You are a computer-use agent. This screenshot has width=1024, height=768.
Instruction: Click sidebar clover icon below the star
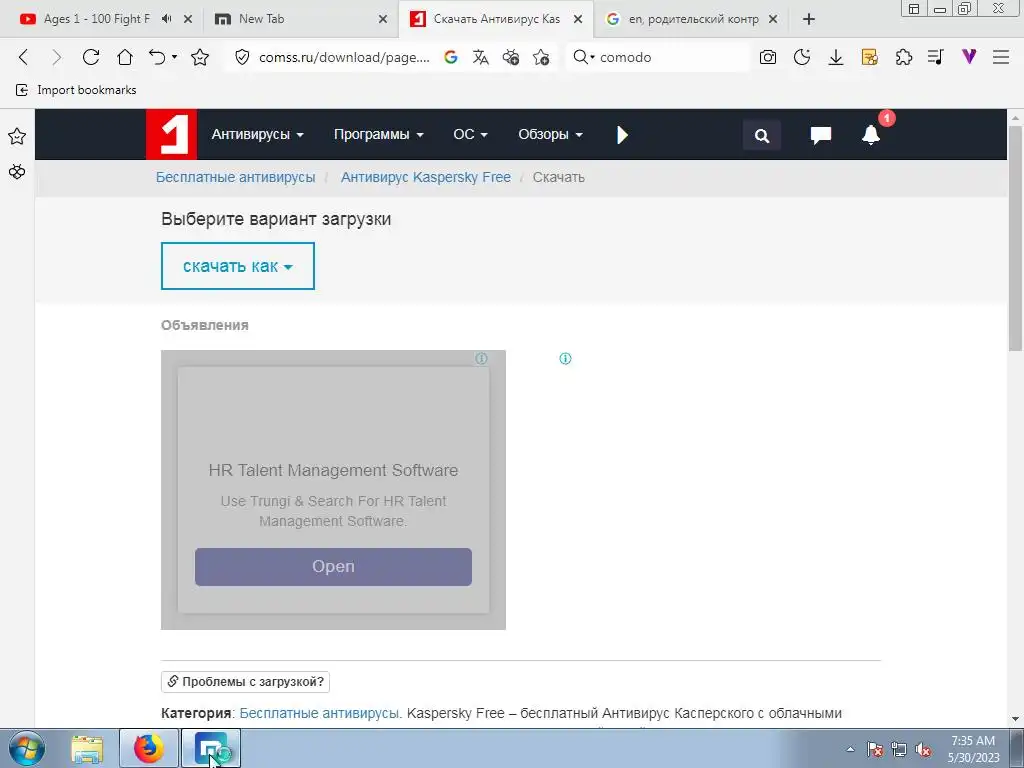pos(17,172)
